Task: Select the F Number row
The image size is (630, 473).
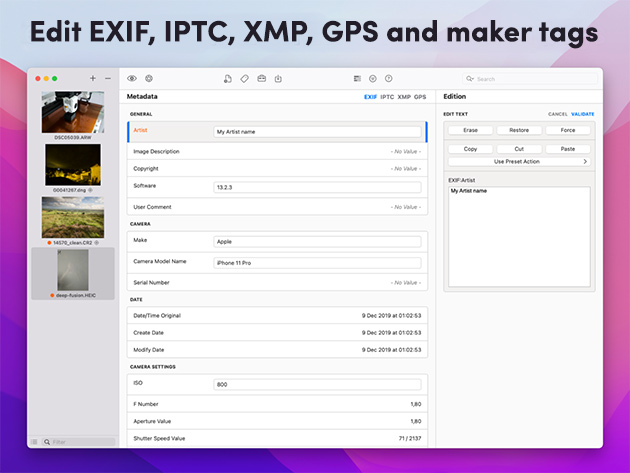Action: pos(277,404)
